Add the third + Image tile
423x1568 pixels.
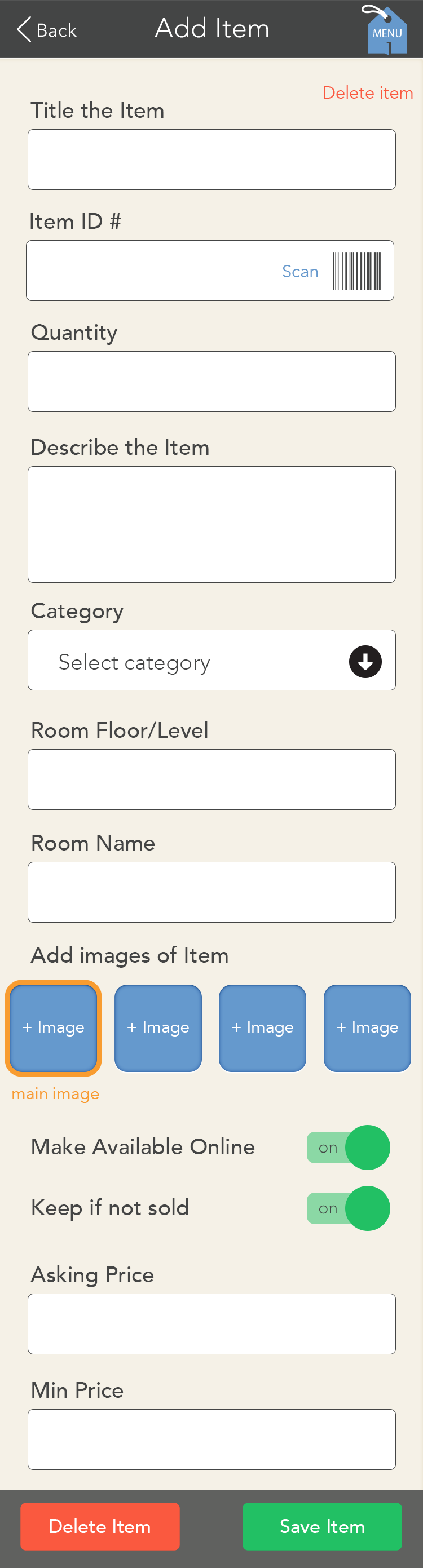point(262,1027)
